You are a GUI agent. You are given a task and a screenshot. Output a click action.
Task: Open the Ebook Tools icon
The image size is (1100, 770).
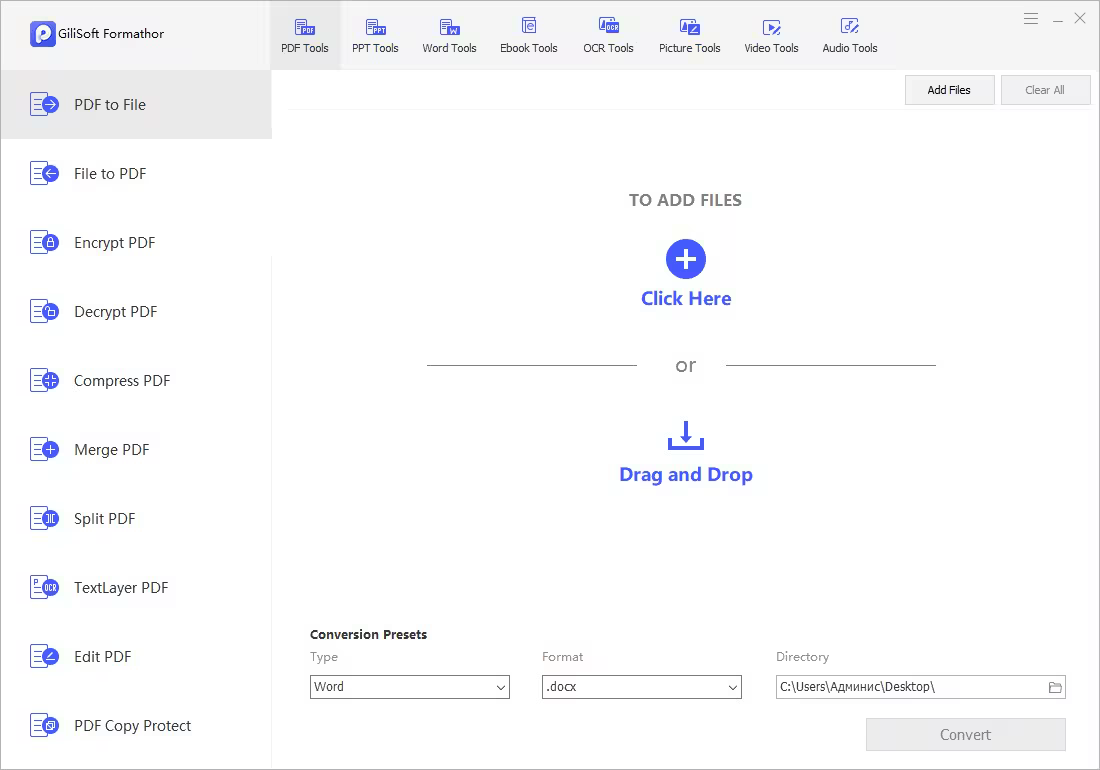coord(529,26)
